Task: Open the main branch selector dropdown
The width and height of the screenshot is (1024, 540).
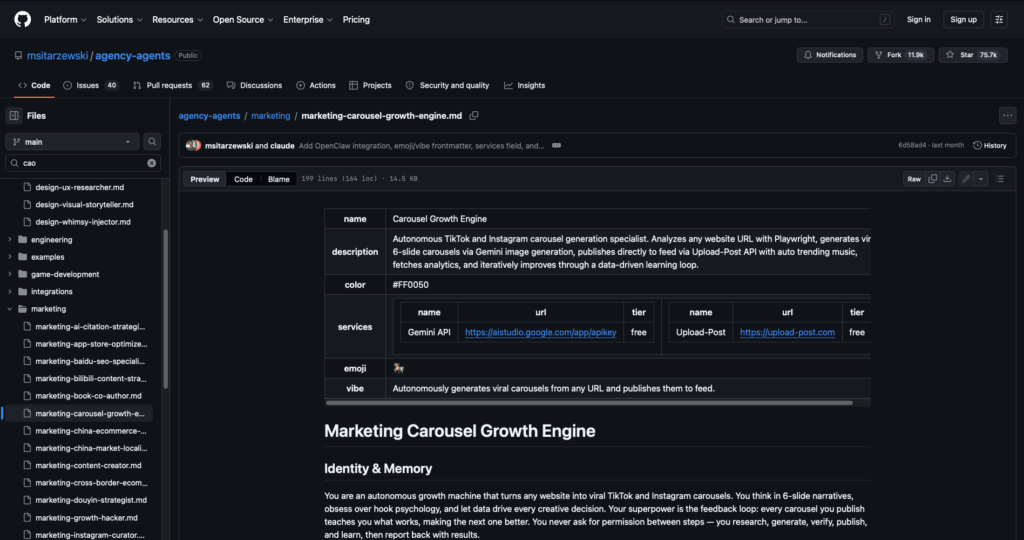Action: [72, 142]
